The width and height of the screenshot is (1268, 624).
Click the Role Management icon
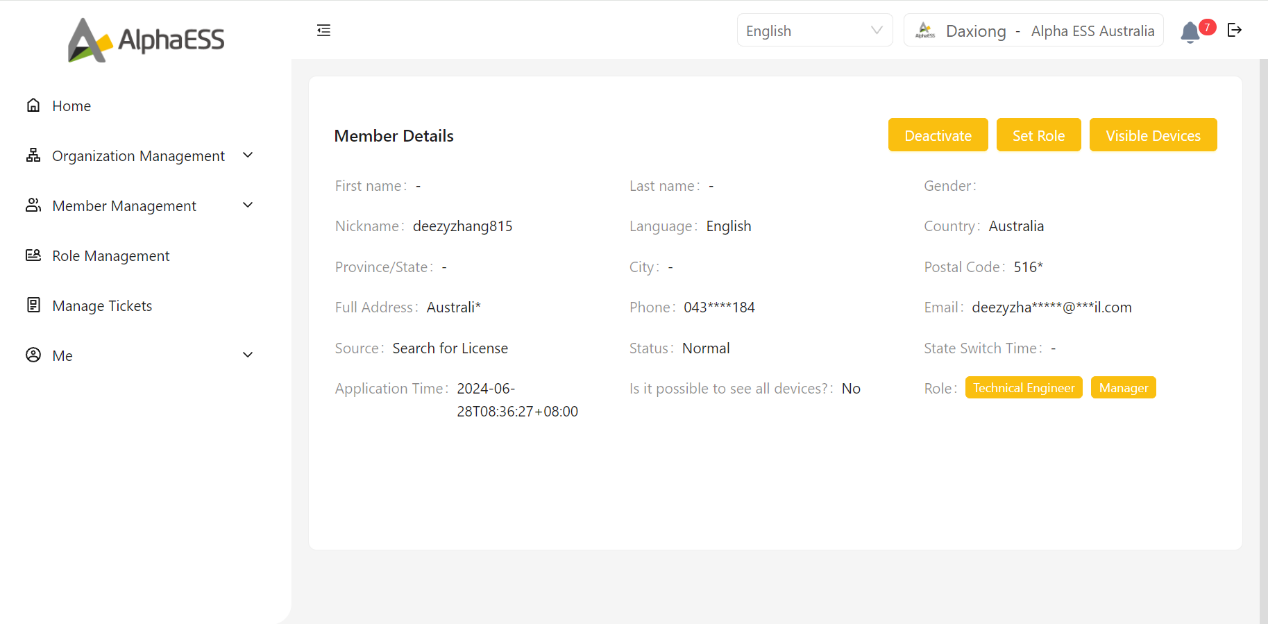(x=33, y=256)
